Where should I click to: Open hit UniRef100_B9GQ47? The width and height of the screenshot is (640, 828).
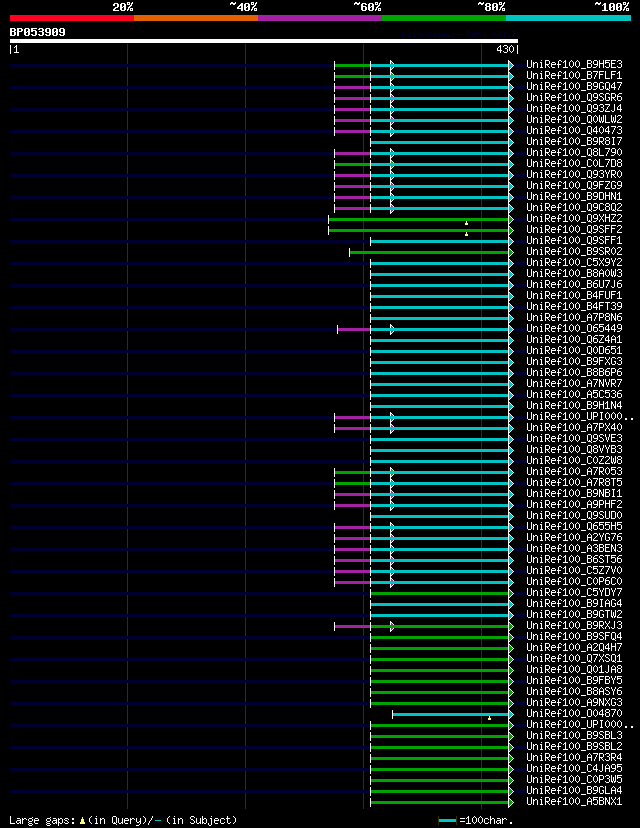pyautogui.click(x=575, y=87)
